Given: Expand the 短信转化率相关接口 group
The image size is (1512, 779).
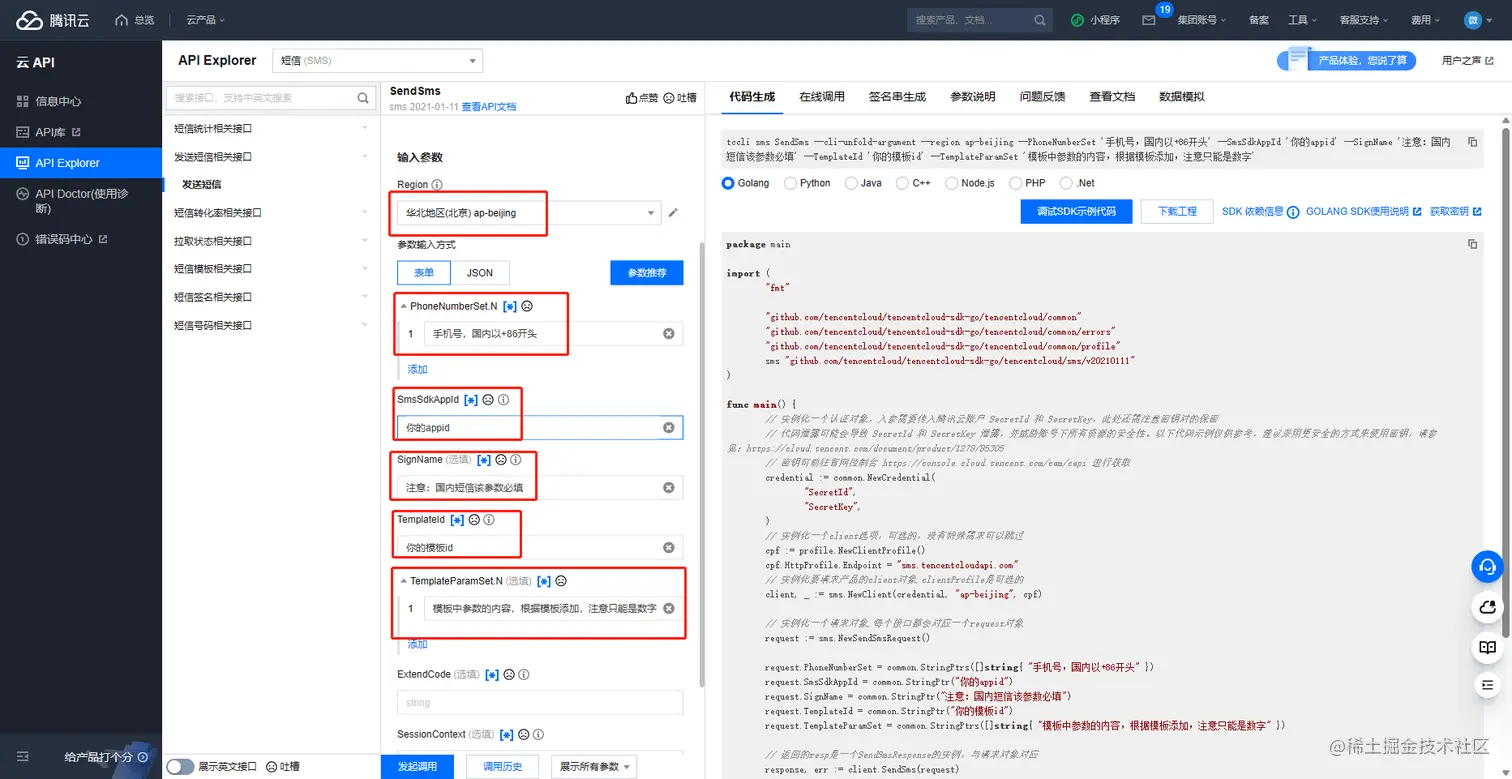Looking at the screenshot, I should [x=270, y=212].
